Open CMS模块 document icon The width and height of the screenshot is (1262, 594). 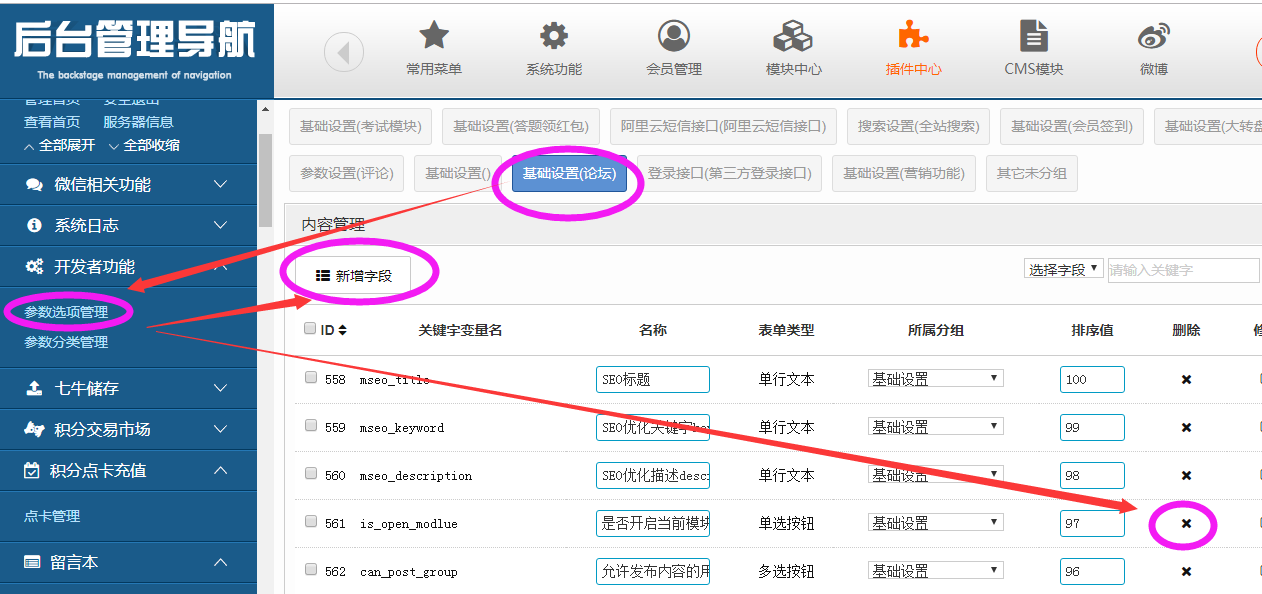(1033, 36)
